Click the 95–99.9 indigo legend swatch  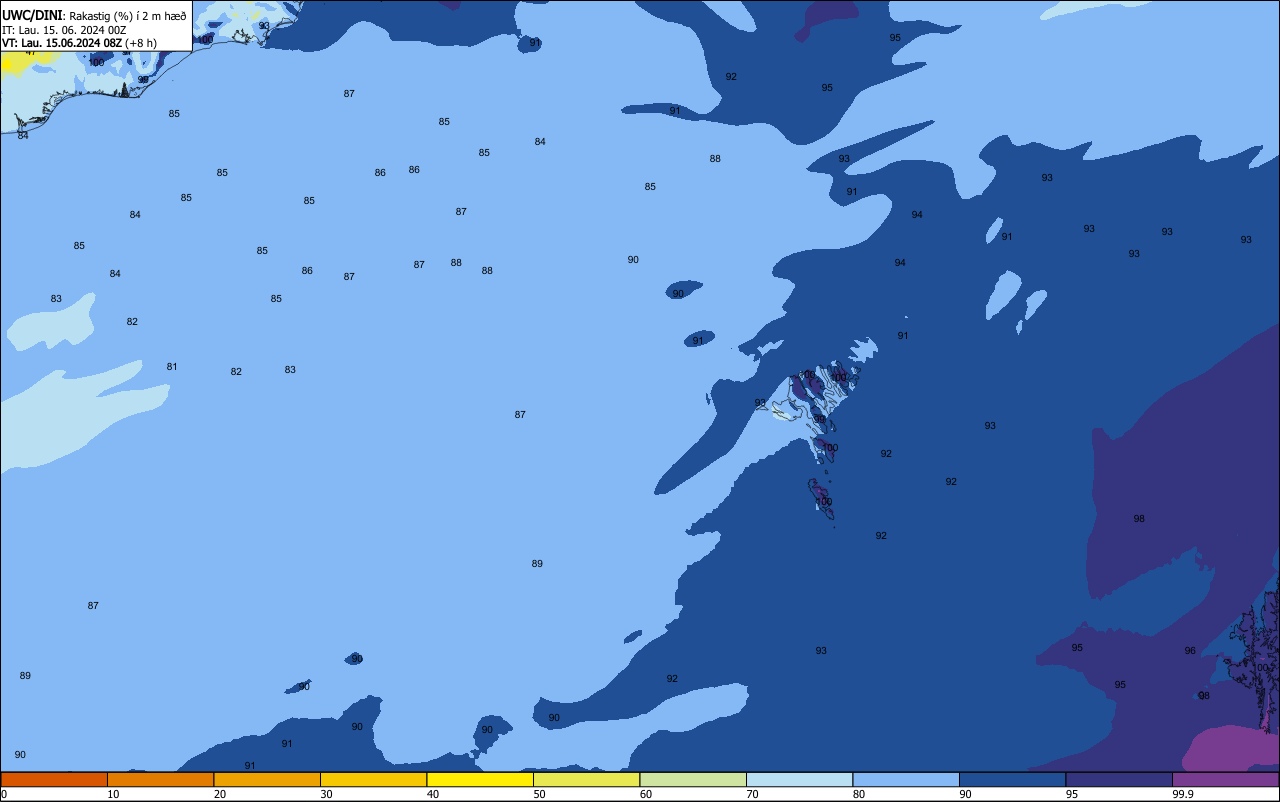coord(1119,779)
